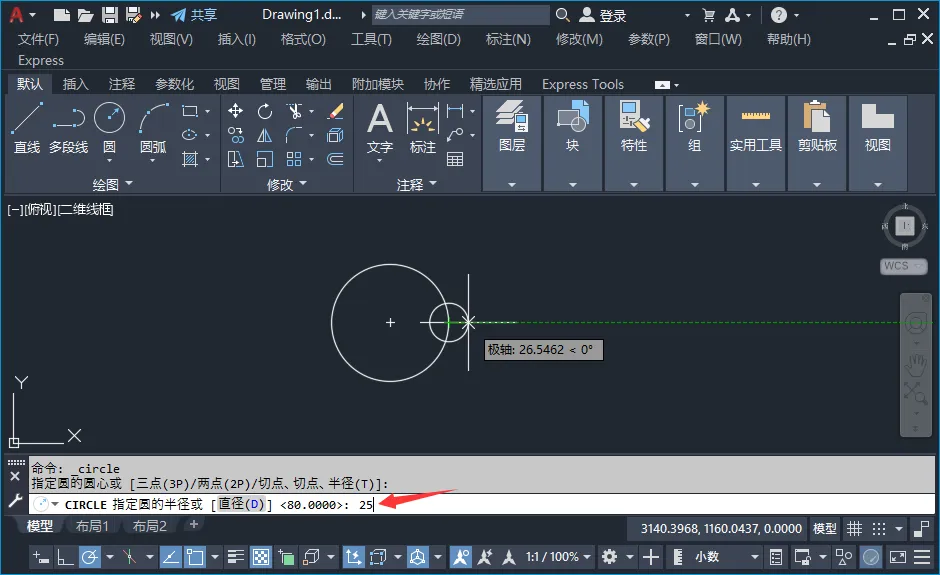Image resolution: width=940 pixels, height=575 pixels.
Task: Click the 共享 share button
Action: click(x=194, y=15)
